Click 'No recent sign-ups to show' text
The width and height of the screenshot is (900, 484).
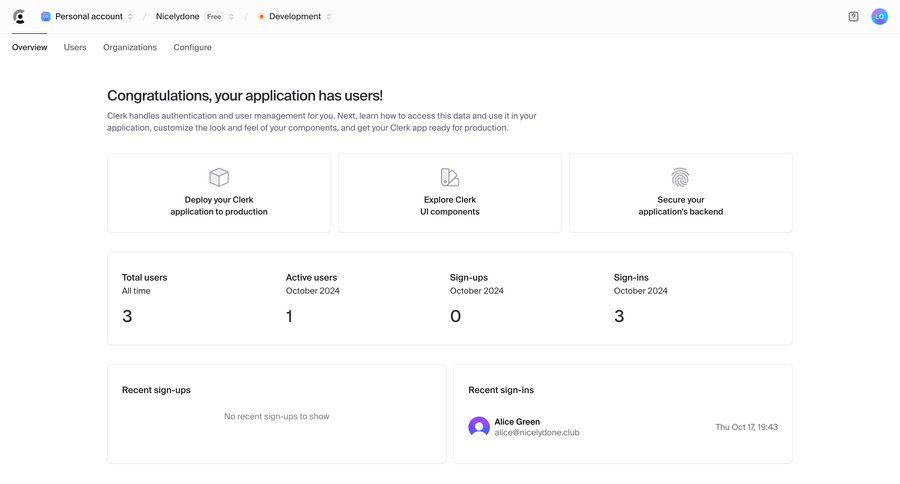pos(277,416)
